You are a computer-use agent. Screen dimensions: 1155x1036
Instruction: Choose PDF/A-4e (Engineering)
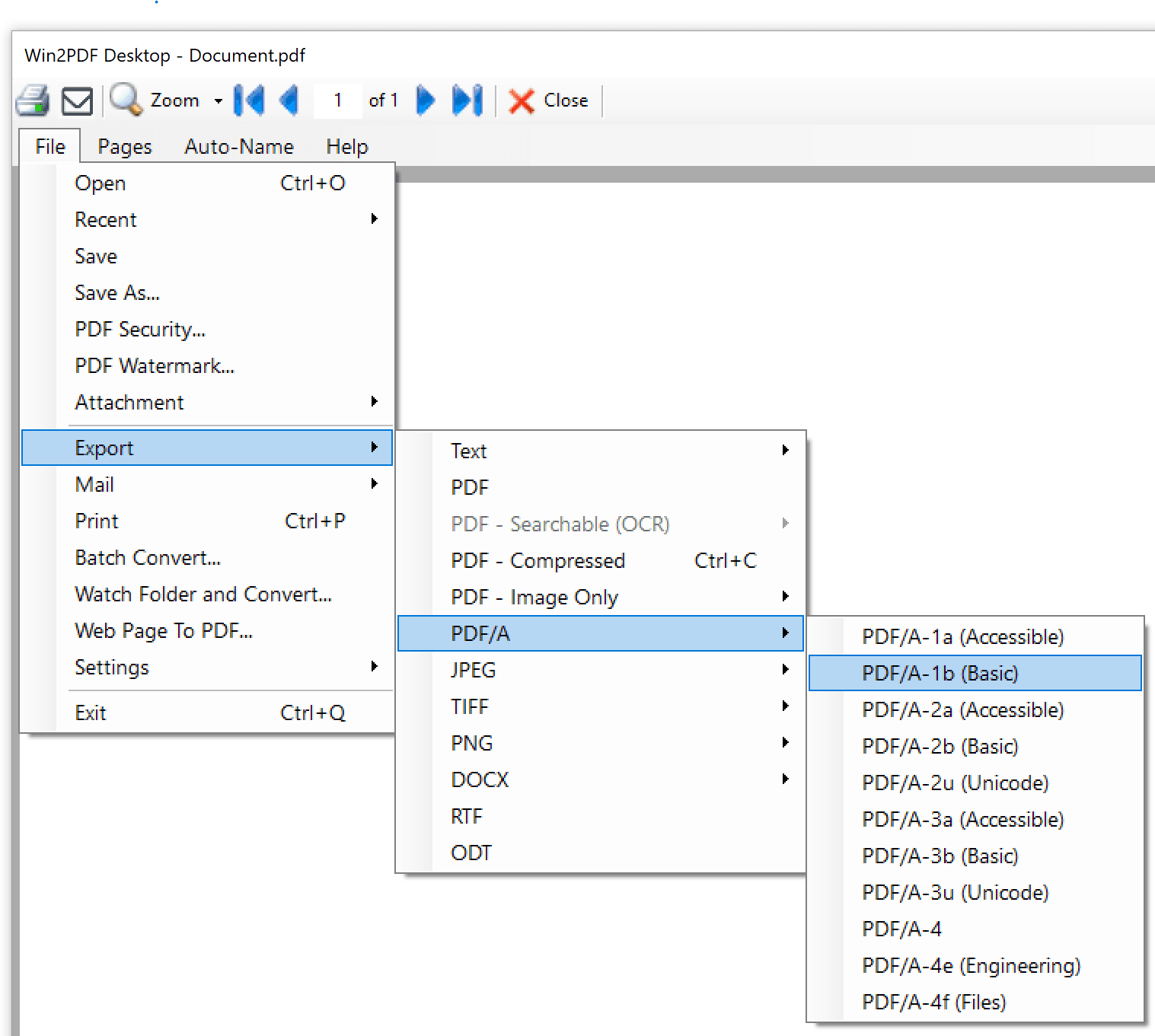pyautogui.click(x=975, y=965)
